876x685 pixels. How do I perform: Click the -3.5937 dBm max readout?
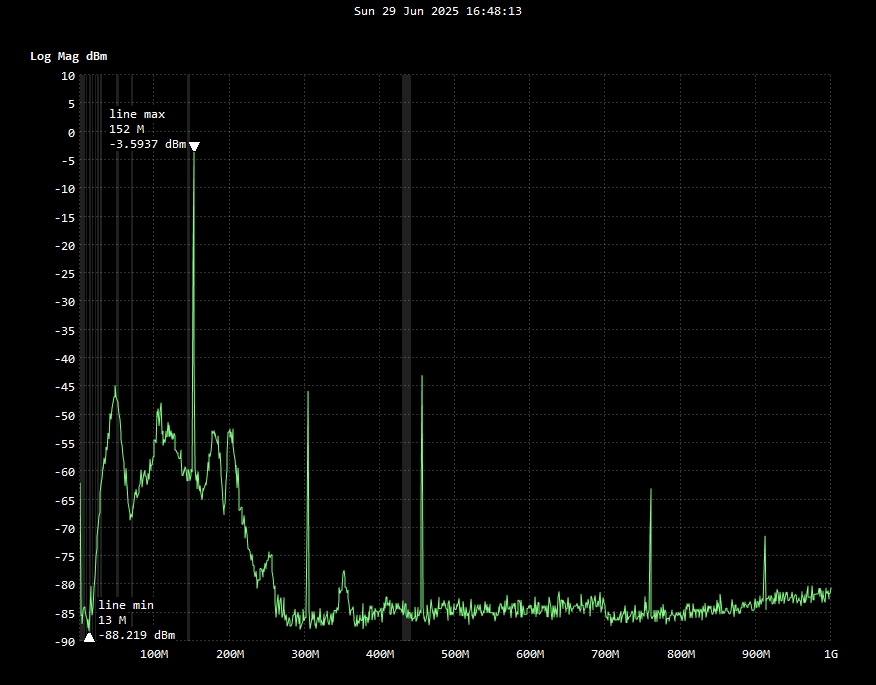147,145
